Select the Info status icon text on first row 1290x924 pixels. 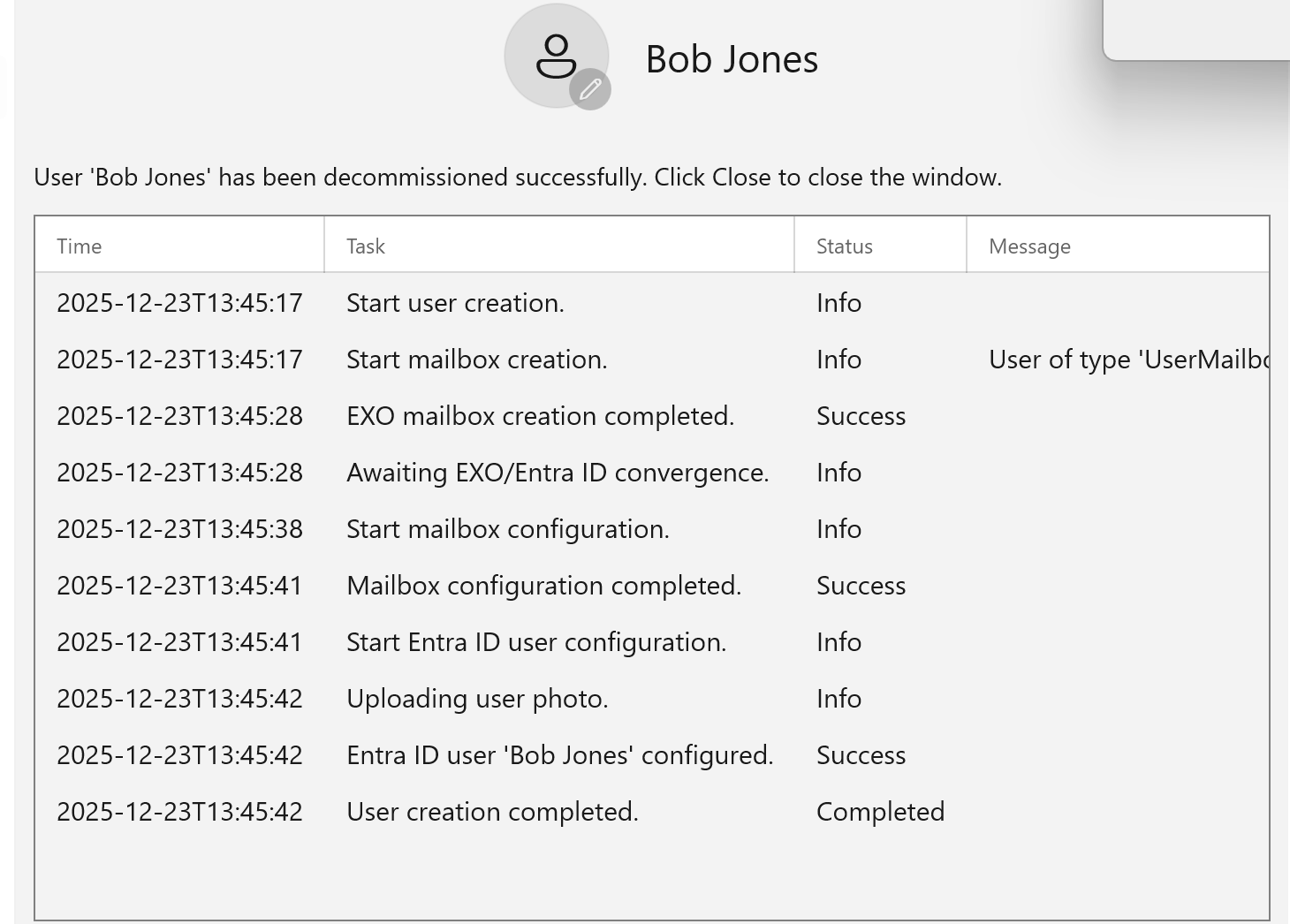tap(838, 303)
